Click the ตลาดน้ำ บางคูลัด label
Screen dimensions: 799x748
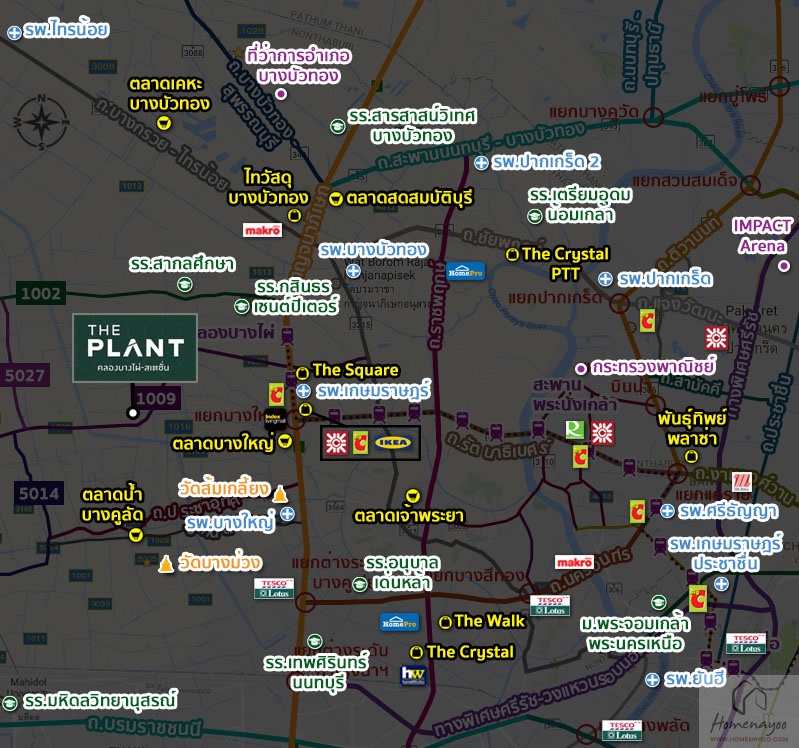click(x=113, y=504)
